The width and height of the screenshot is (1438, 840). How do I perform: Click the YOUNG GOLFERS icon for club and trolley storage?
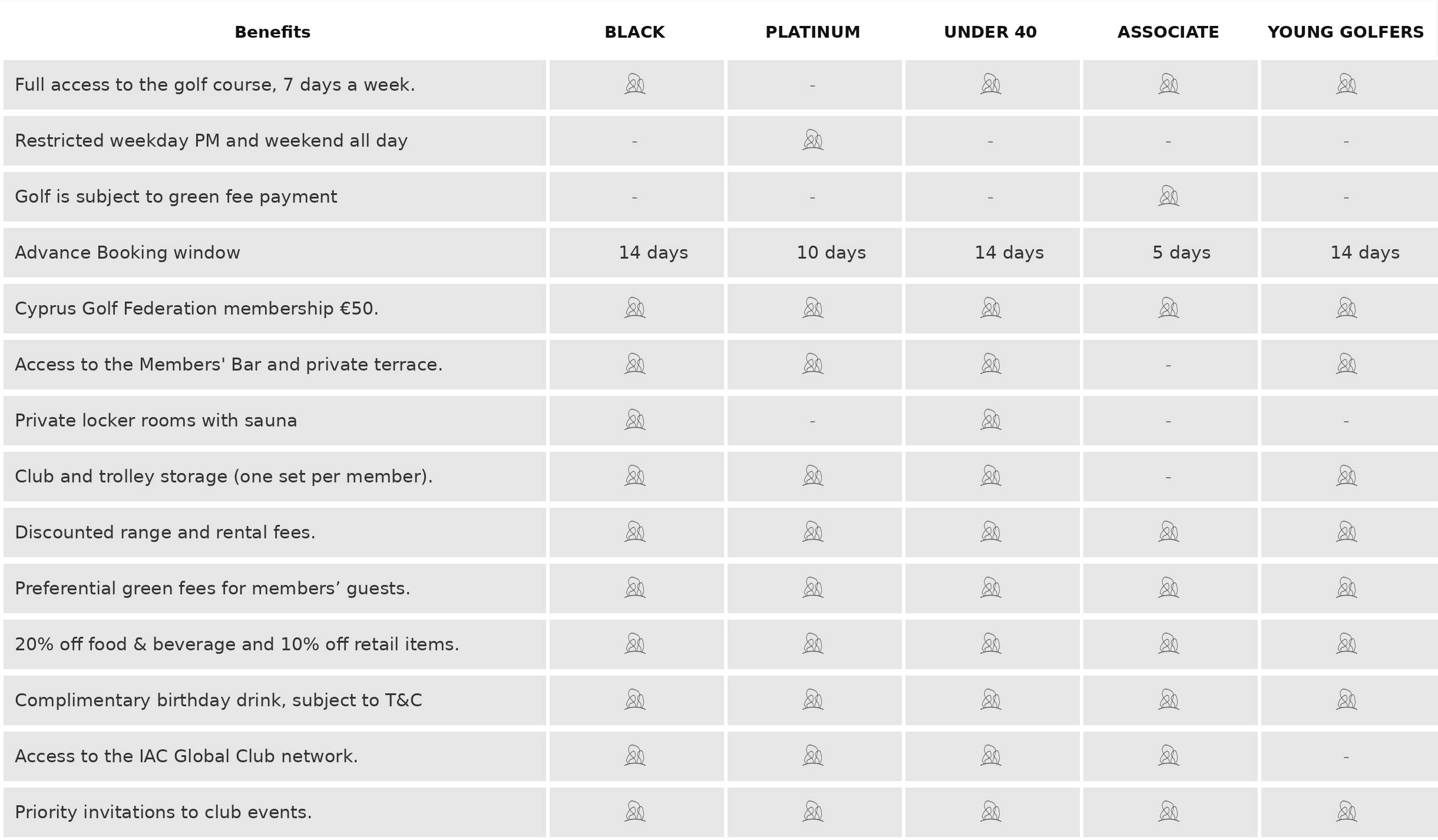point(1347,476)
